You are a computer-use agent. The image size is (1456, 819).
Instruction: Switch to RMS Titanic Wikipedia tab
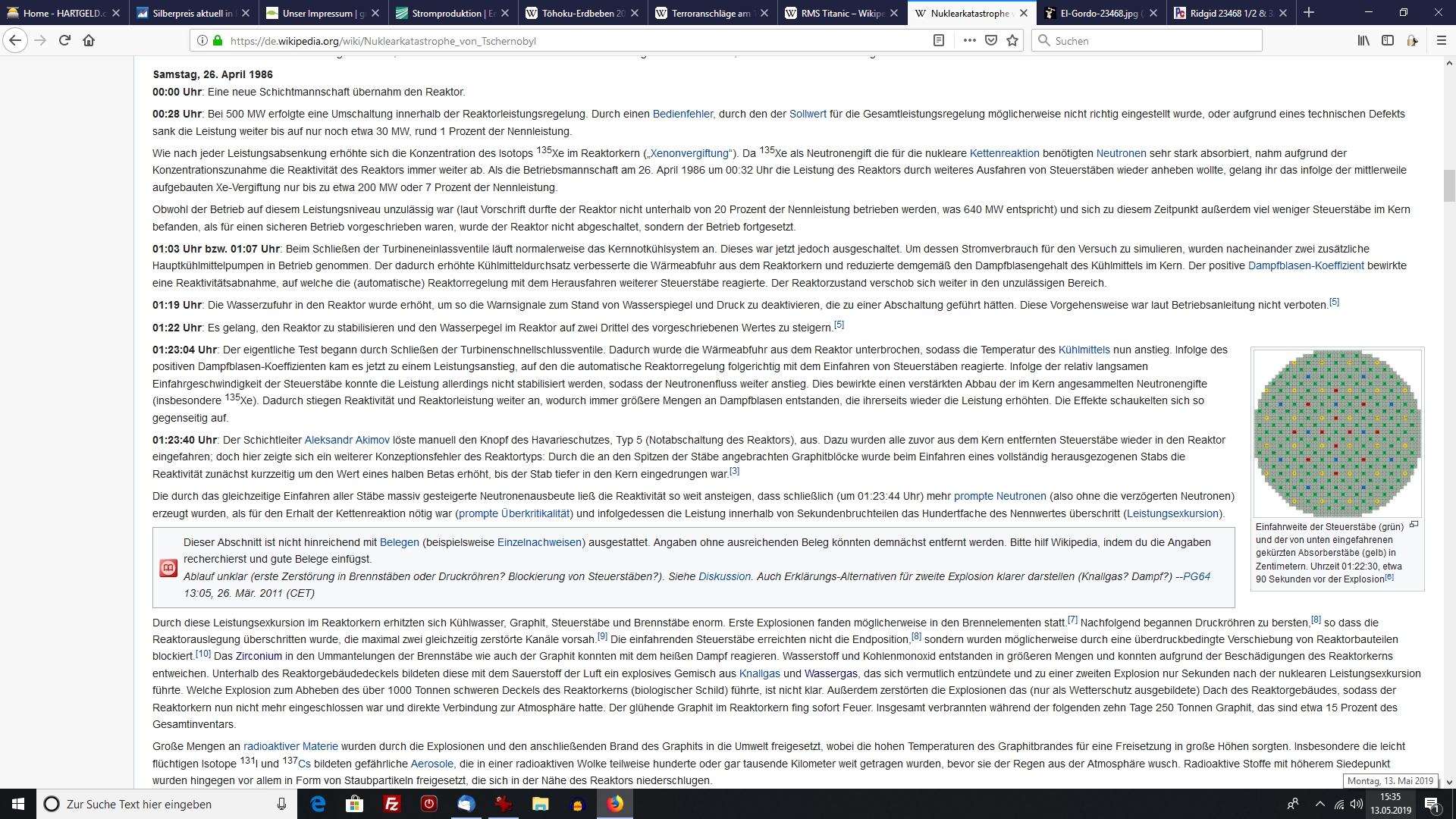(838, 13)
